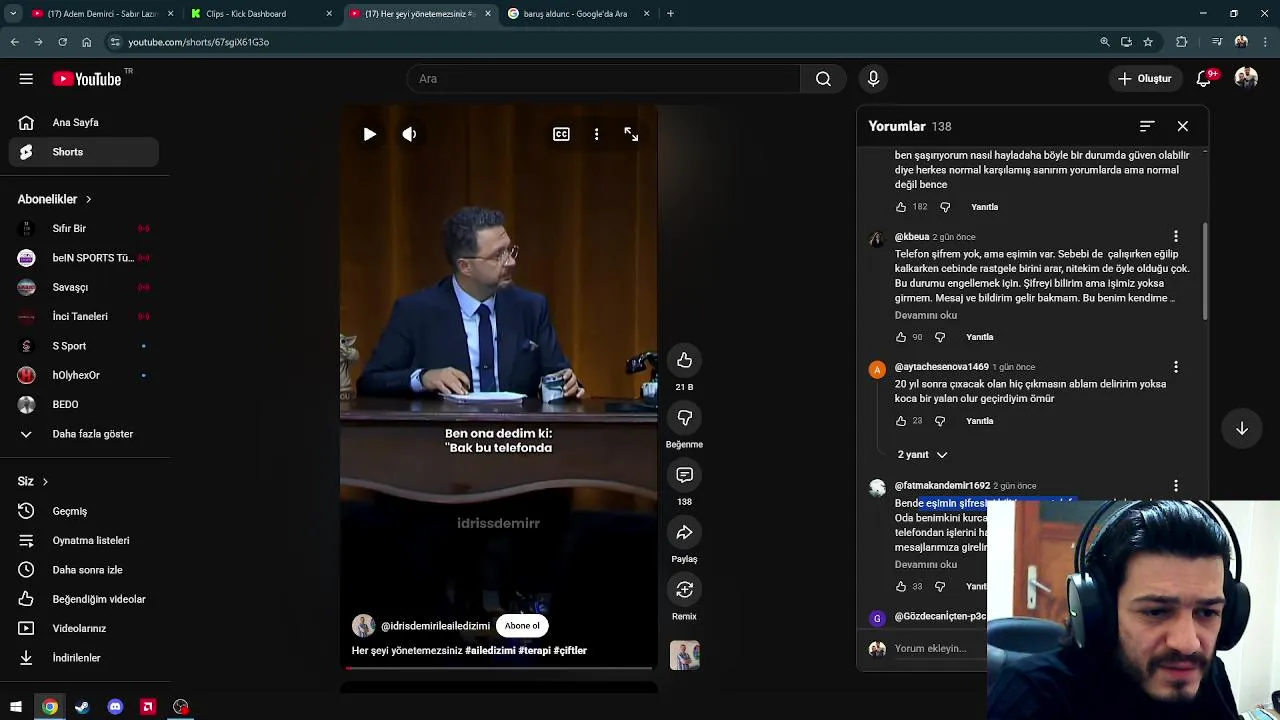Expand the Short to fullscreen
This screenshot has width=1280, height=720.
(x=631, y=134)
